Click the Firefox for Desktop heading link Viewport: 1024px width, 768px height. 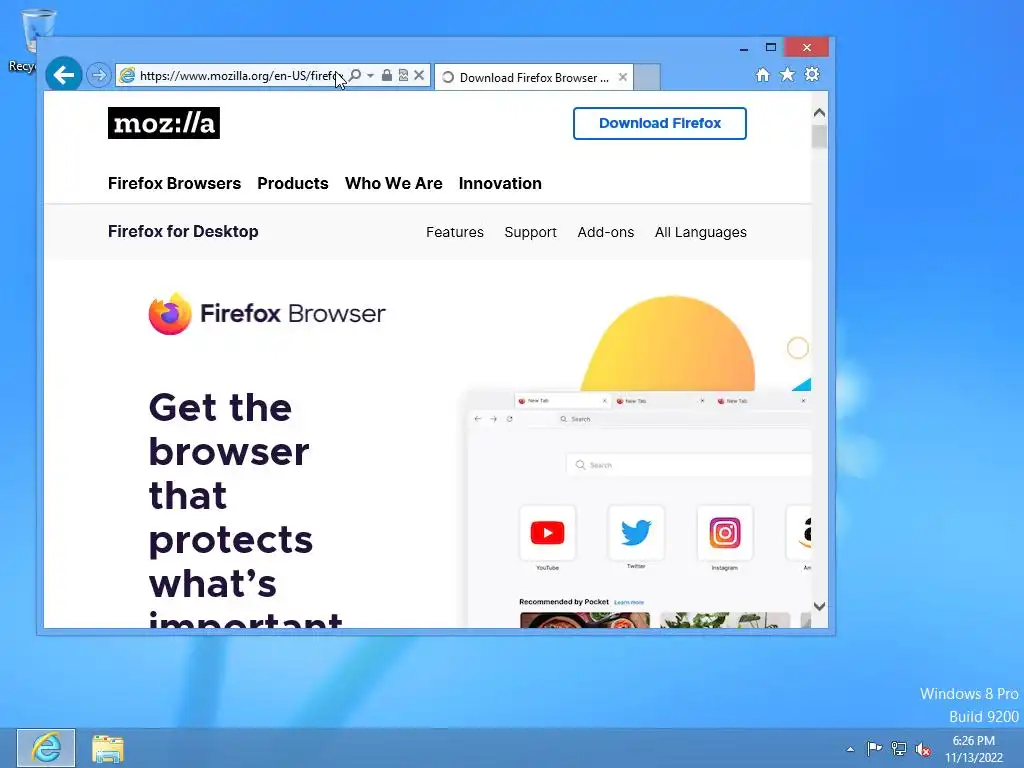tap(183, 232)
